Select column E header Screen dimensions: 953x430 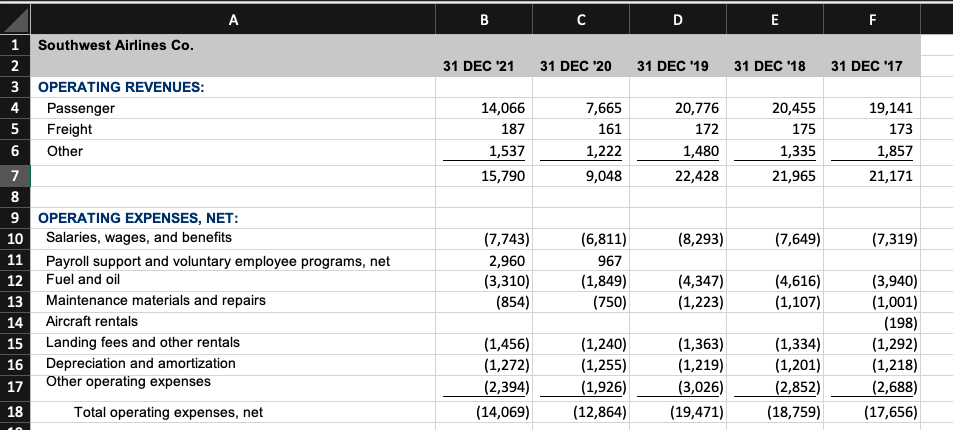tap(775, 19)
